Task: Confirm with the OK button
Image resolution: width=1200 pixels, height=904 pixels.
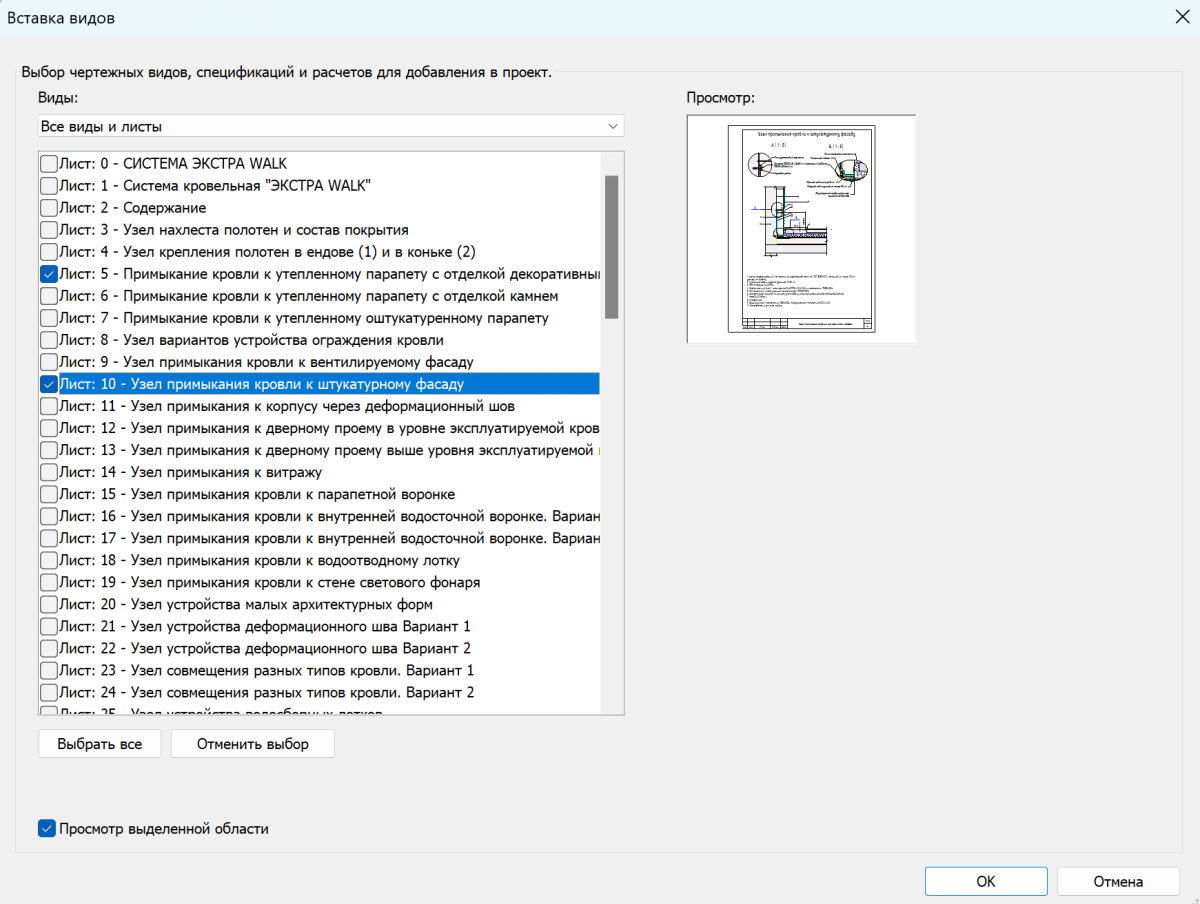Action: pos(985,881)
